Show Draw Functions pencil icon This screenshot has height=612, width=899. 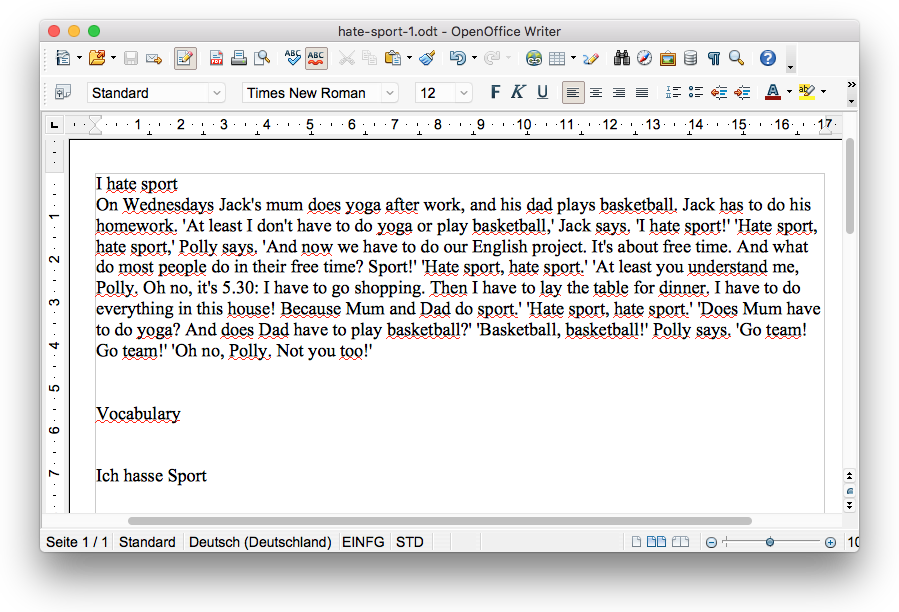[591, 58]
